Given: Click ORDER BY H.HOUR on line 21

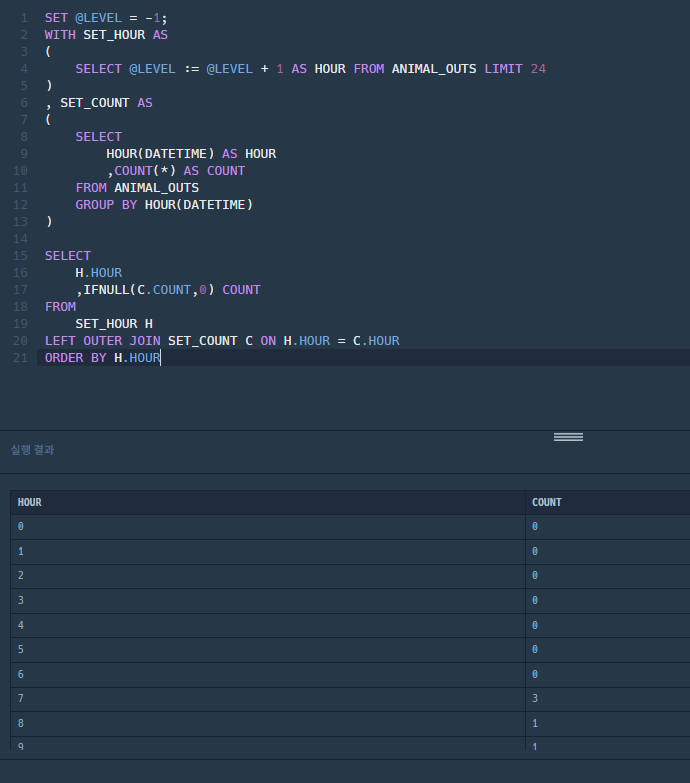Looking at the screenshot, I should 103,358.
